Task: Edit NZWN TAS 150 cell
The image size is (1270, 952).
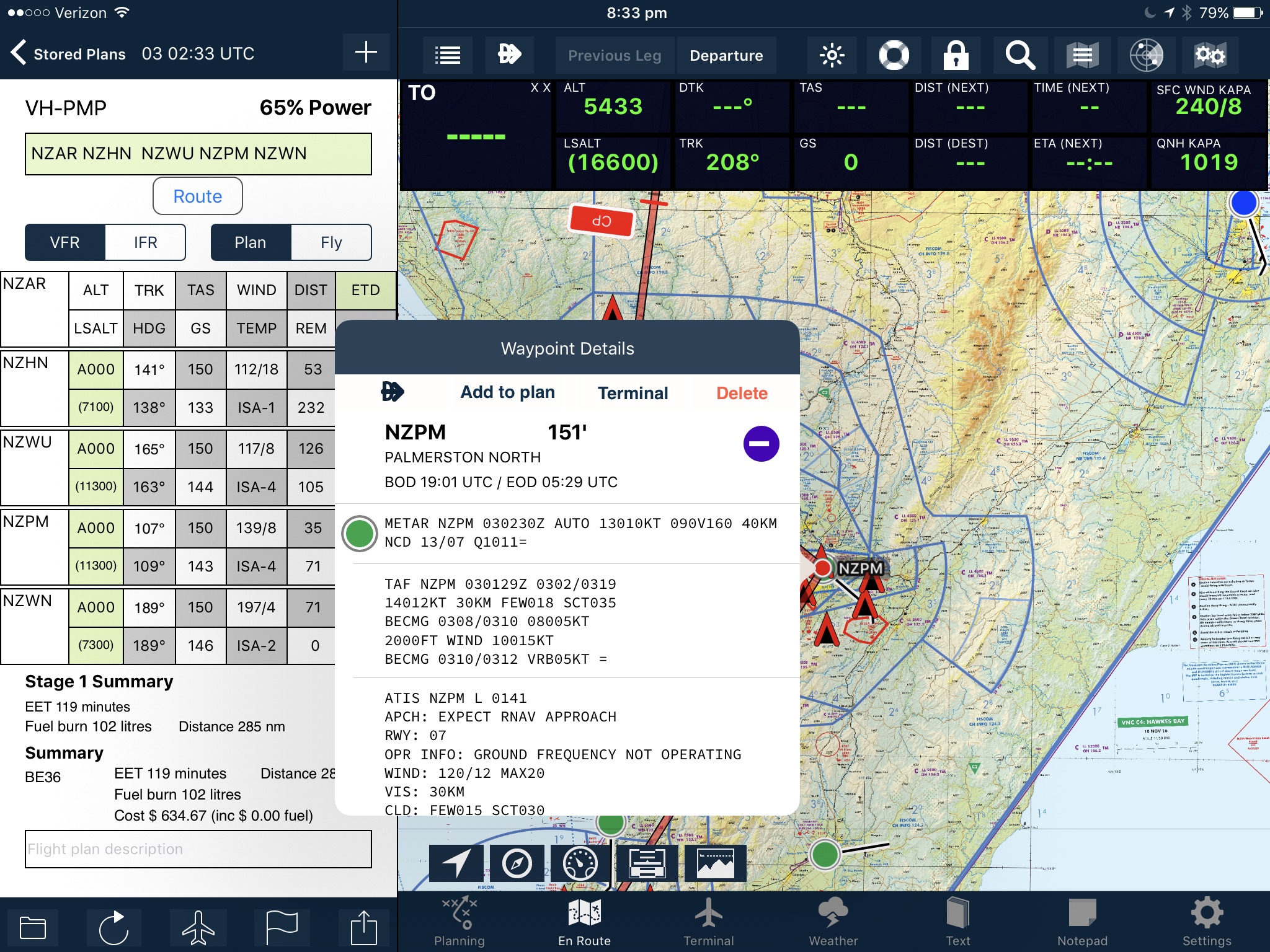Action: point(200,607)
